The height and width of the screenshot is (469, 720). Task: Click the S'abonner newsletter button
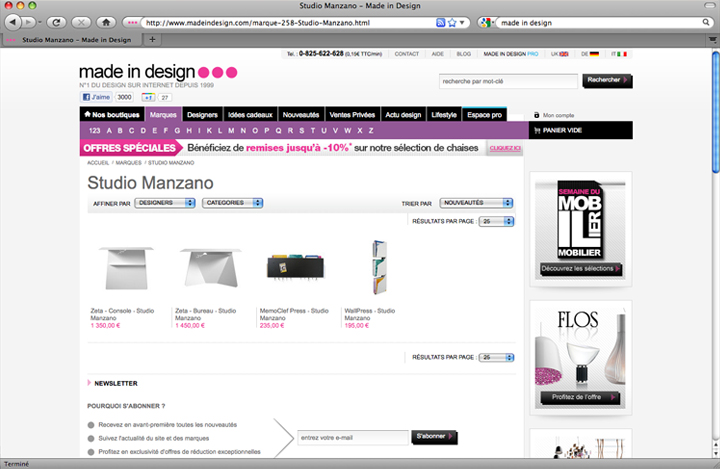coord(434,437)
